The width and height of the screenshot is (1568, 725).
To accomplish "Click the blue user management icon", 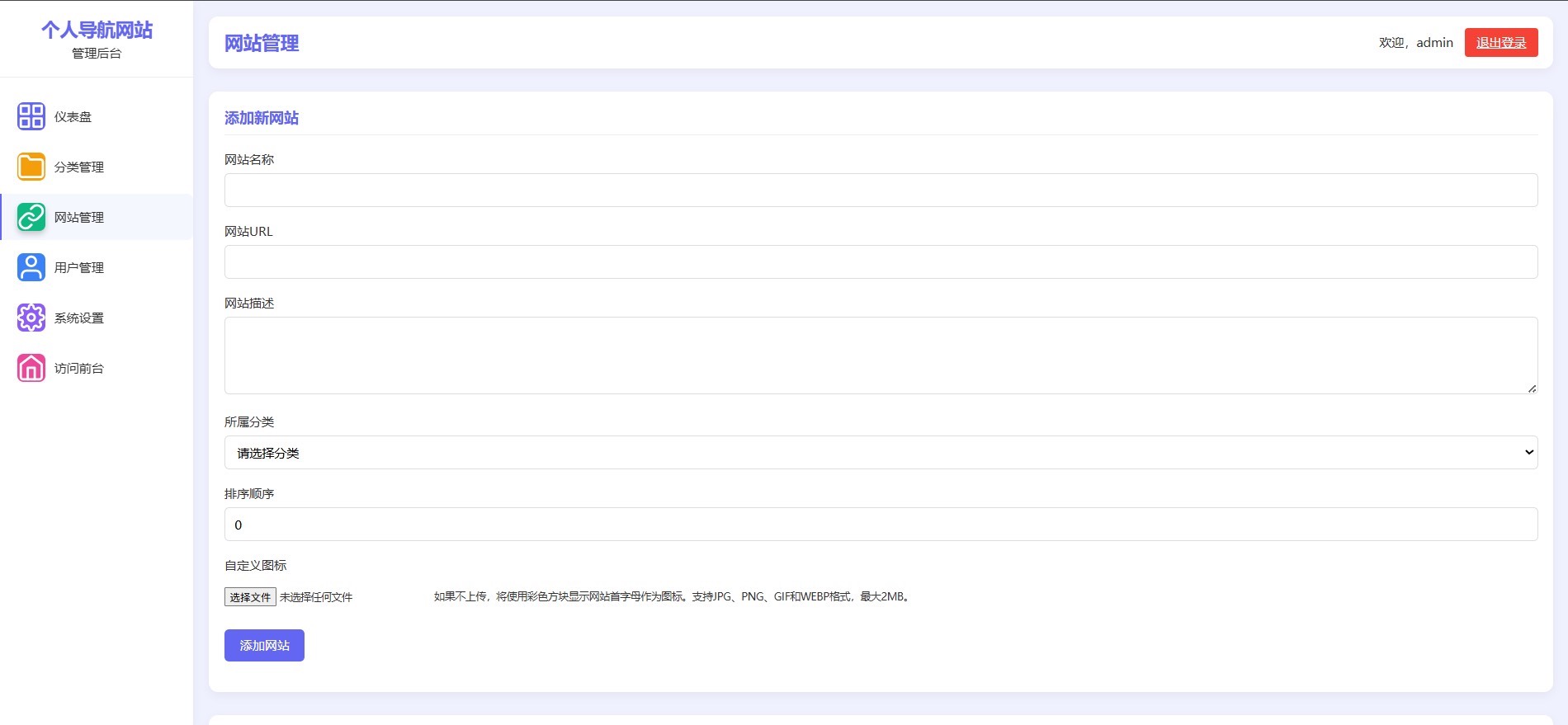I will 31,267.
